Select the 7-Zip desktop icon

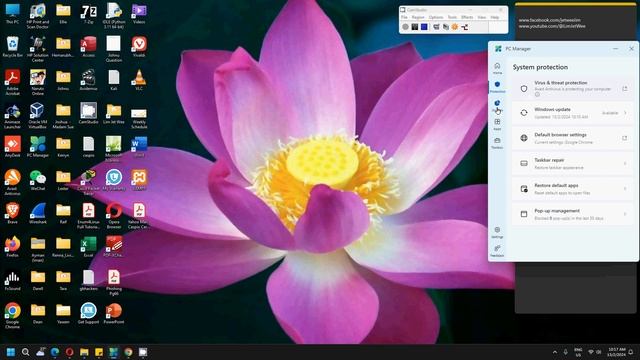tap(89, 14)
